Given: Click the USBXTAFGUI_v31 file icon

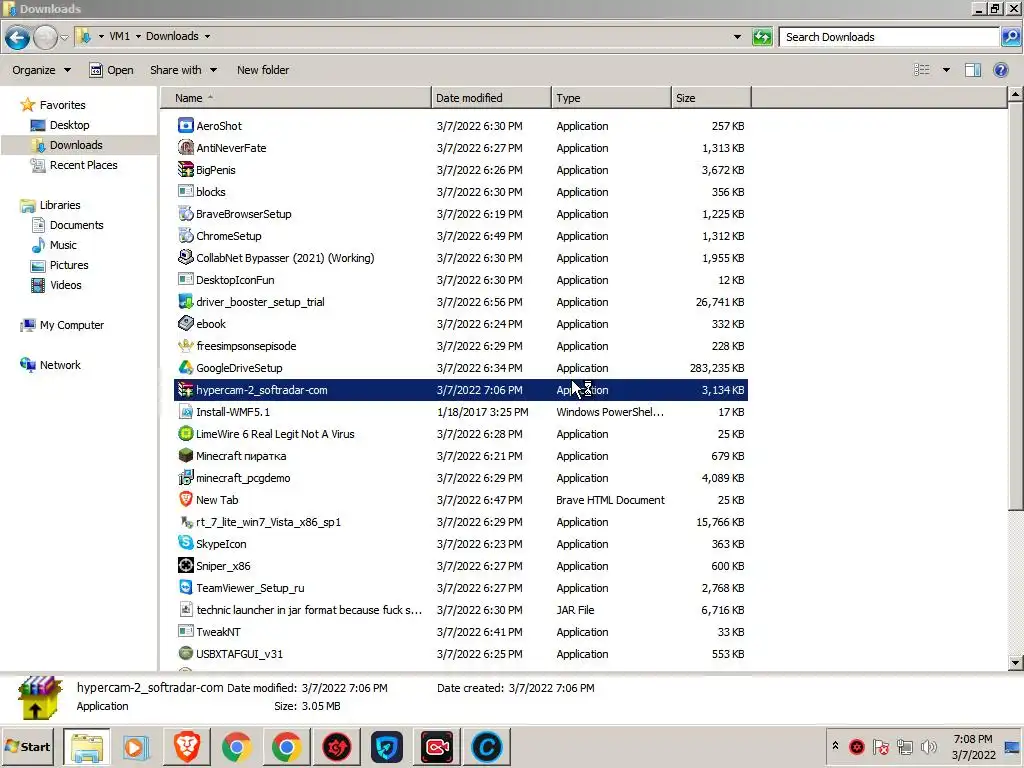Looking at the screenshot, I should (x=185, y=654).
